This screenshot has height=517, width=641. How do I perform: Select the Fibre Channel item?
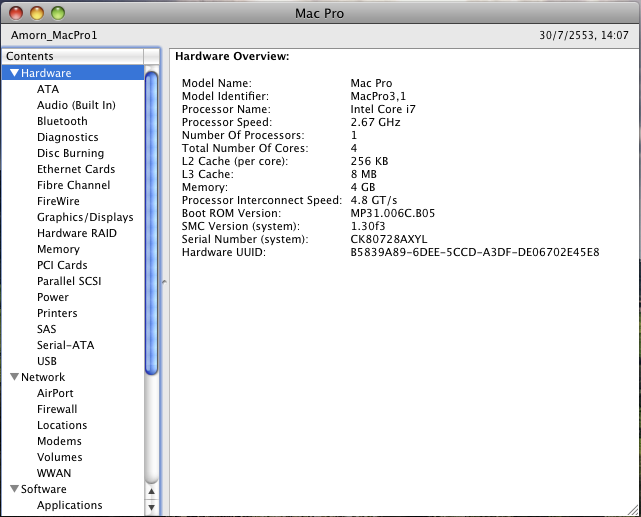pos(74,185)
